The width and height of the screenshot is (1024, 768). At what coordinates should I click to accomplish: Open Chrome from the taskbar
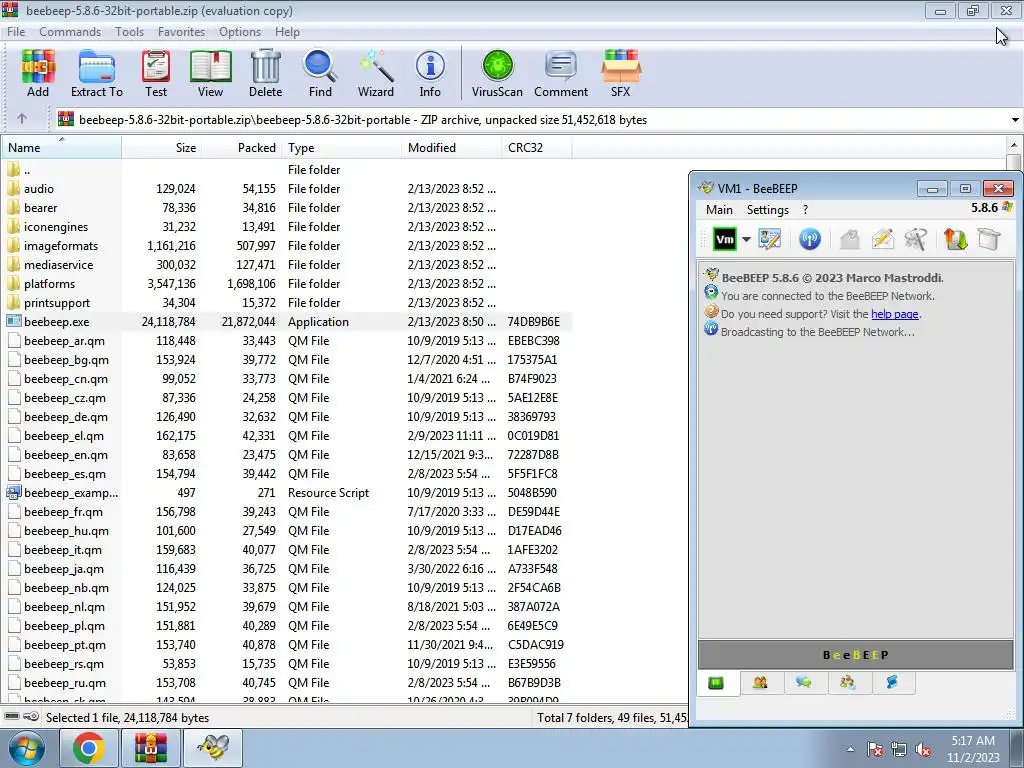[88, 748]
